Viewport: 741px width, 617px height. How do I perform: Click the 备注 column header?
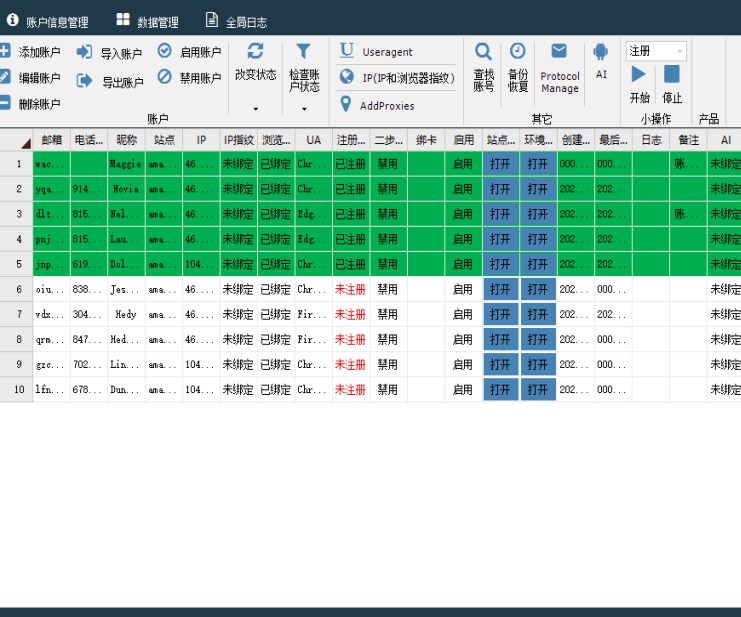688,140
